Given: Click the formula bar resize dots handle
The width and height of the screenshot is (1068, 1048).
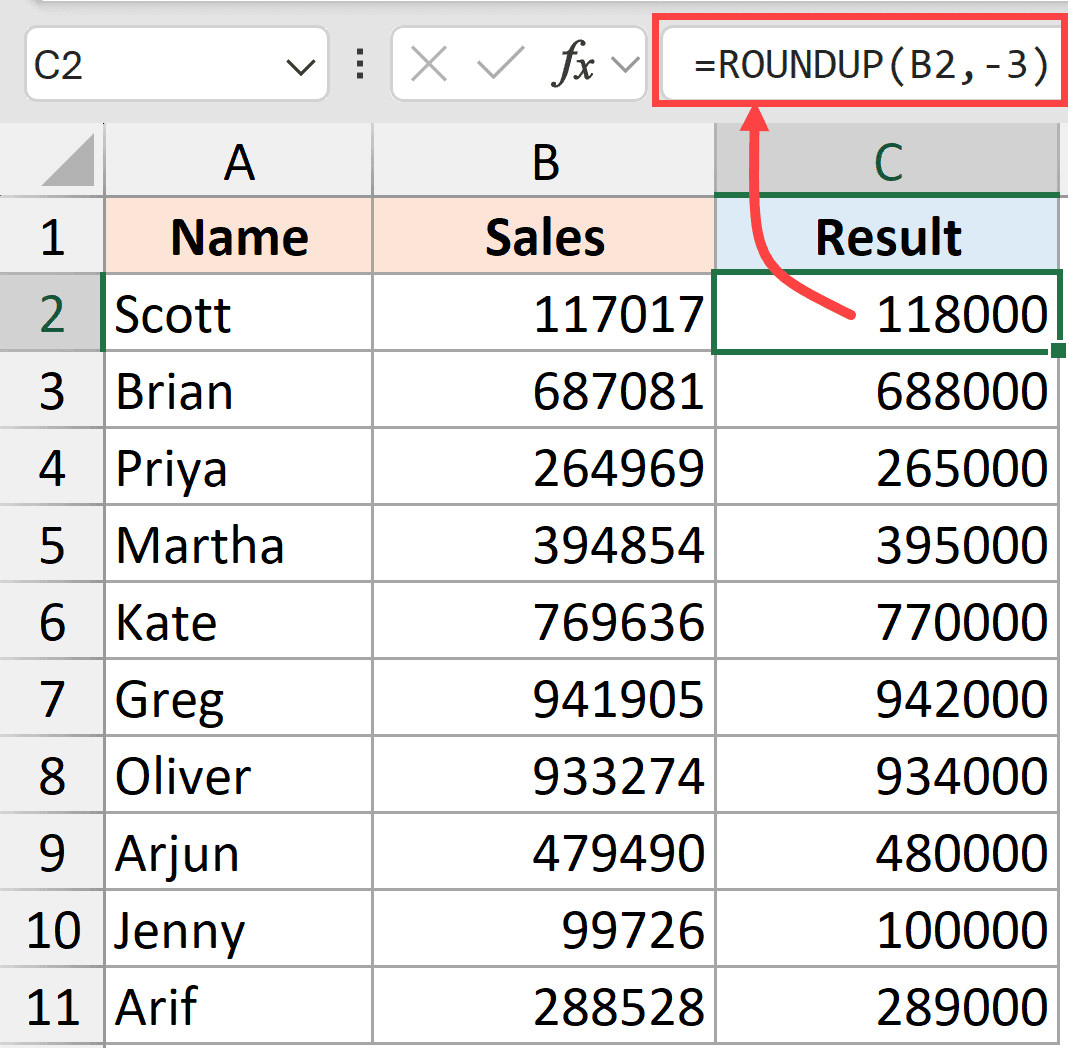Looking at the screenshot, I should (360, 66).
